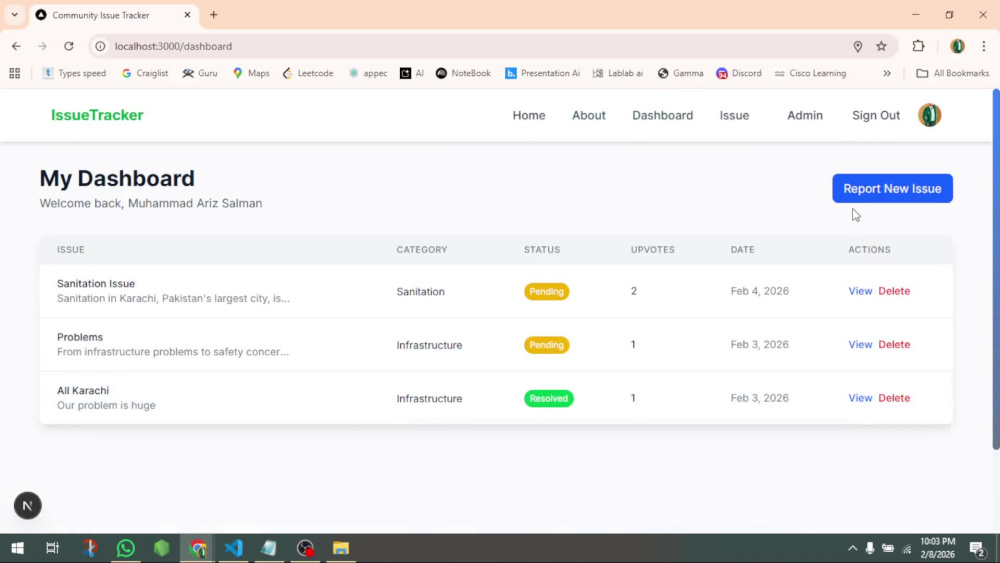Screen dimensions: 1000x563
Task: Open the NoteBook bookmark
Action: coord(463,73)
